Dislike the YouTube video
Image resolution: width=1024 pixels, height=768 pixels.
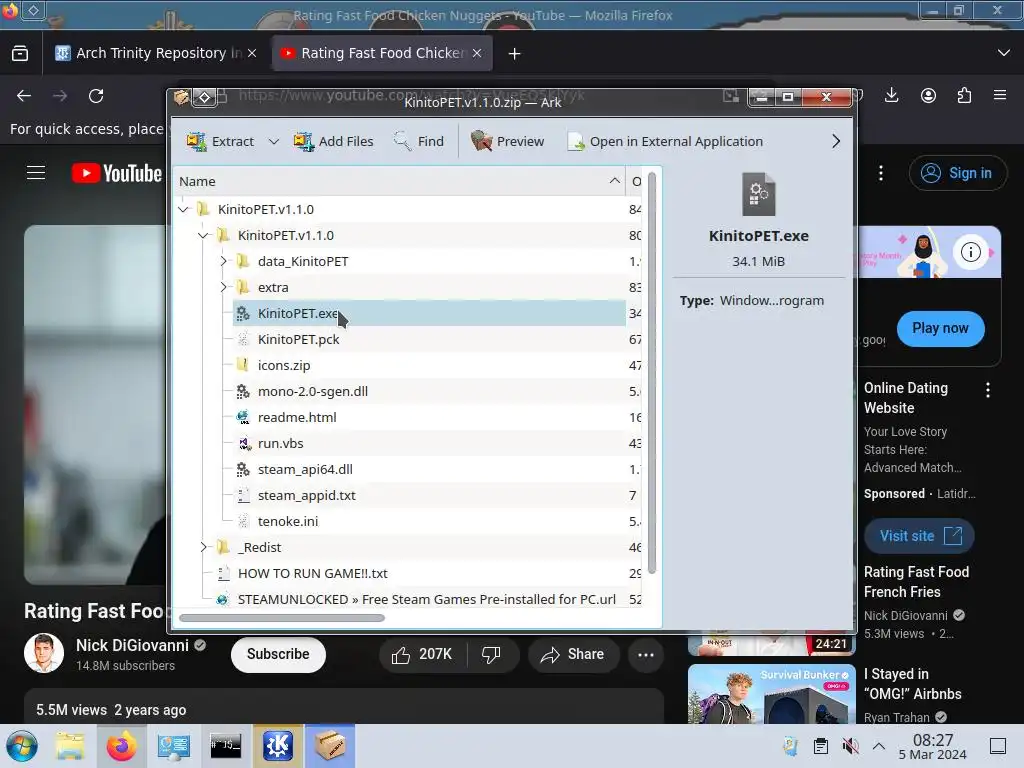[x=491, y=654]
